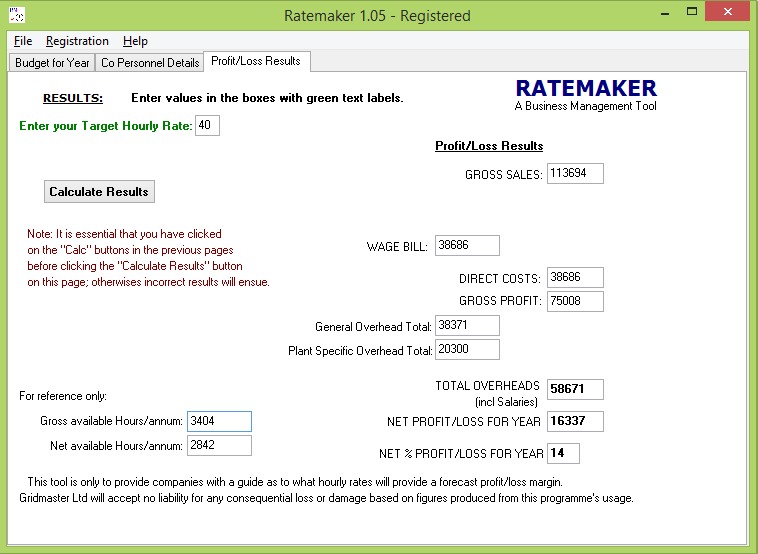Click Net Profit/Loss For Year field

[x=575, y=421]
